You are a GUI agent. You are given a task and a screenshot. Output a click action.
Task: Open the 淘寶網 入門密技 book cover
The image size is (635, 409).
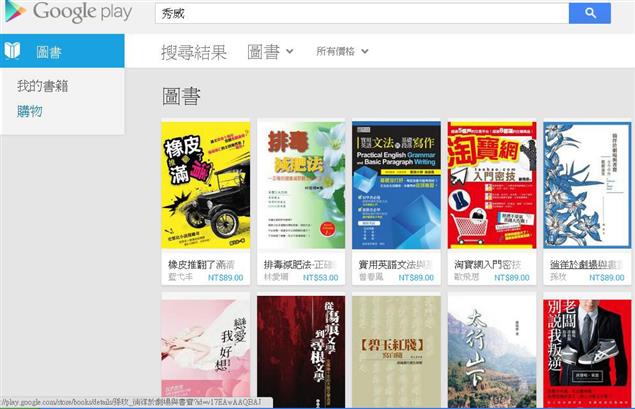[492, 185]
